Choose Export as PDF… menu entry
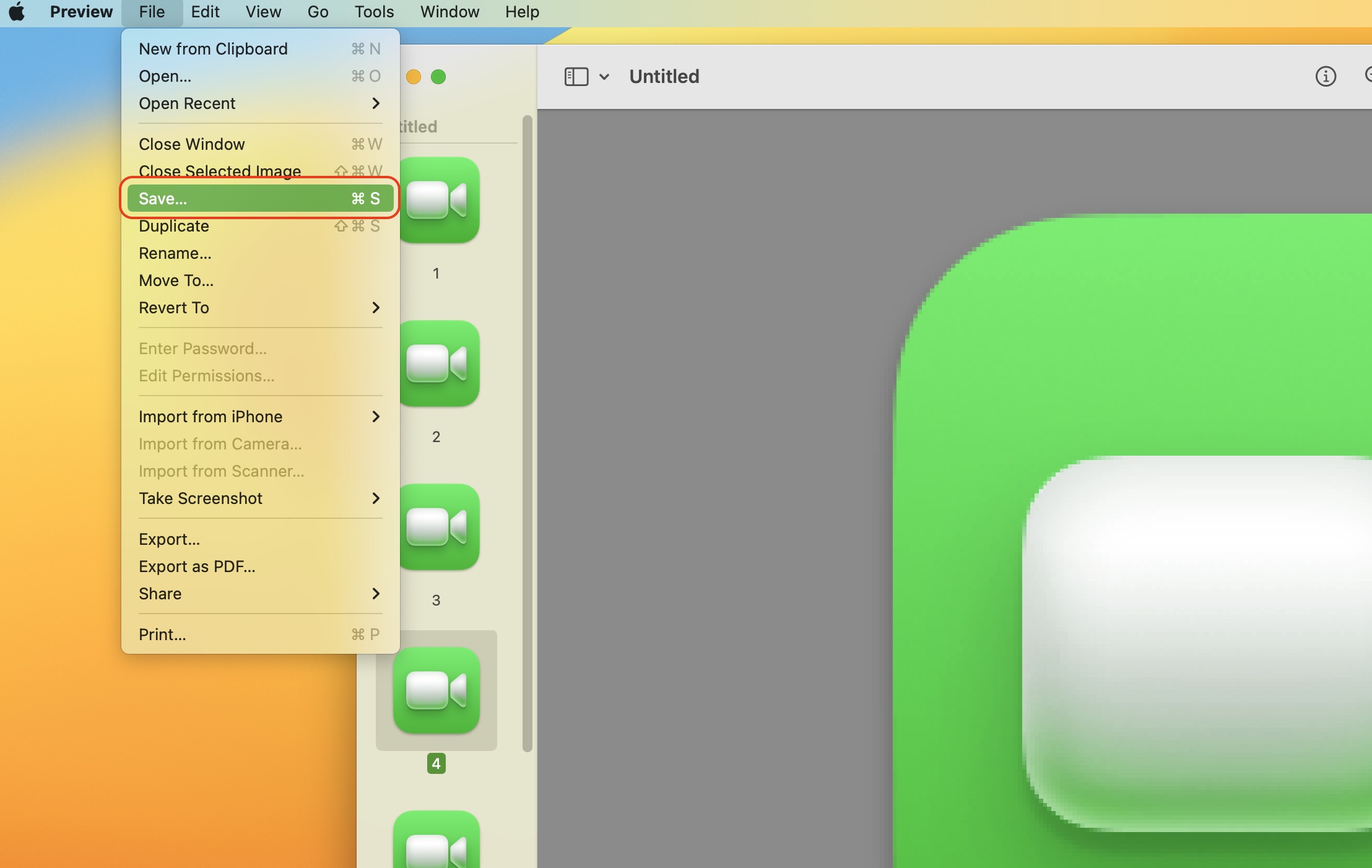The width and height of the screenshot is (1372, 868). (197, 566)
